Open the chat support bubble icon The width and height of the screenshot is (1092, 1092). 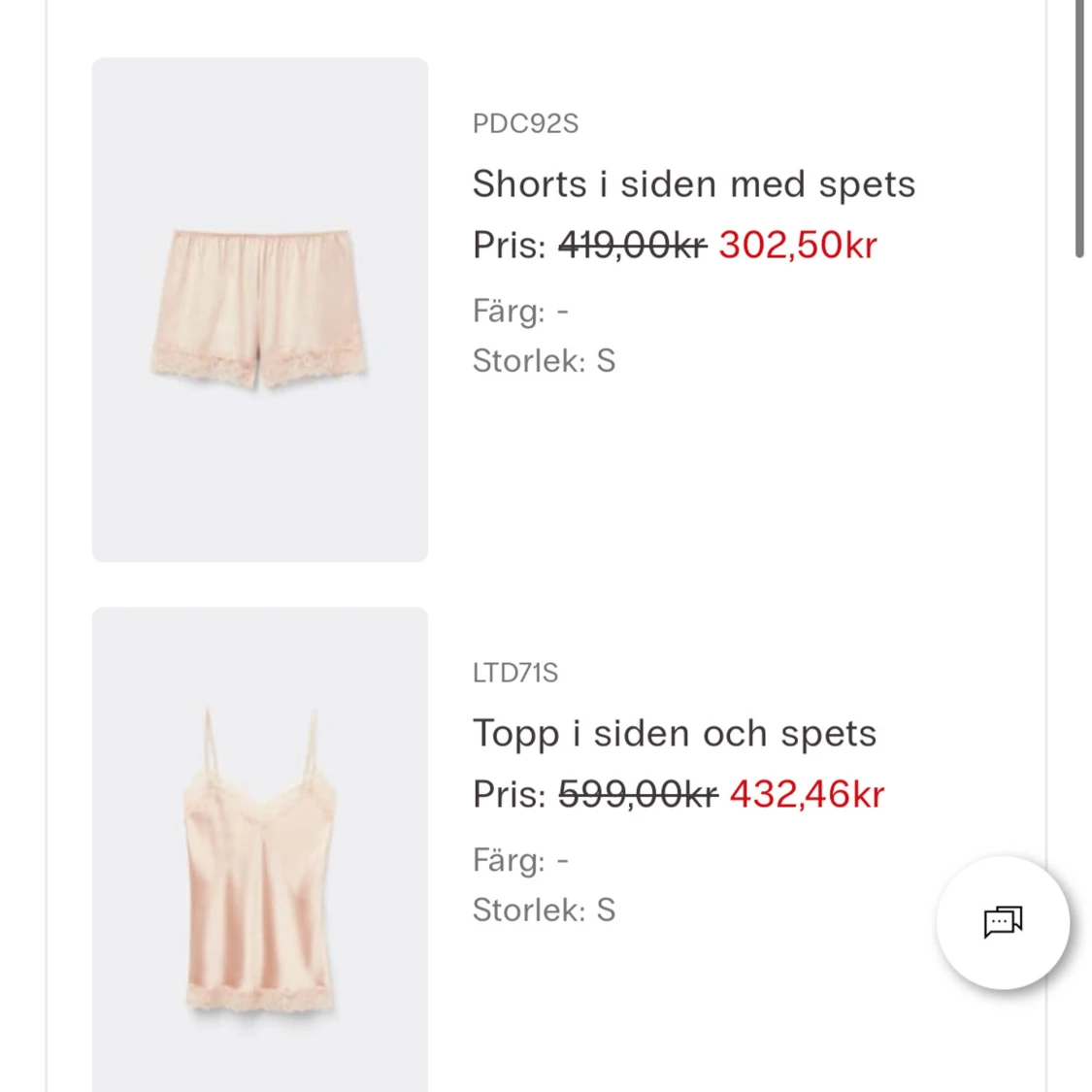pyautogui.click(x=1003, y=922)
